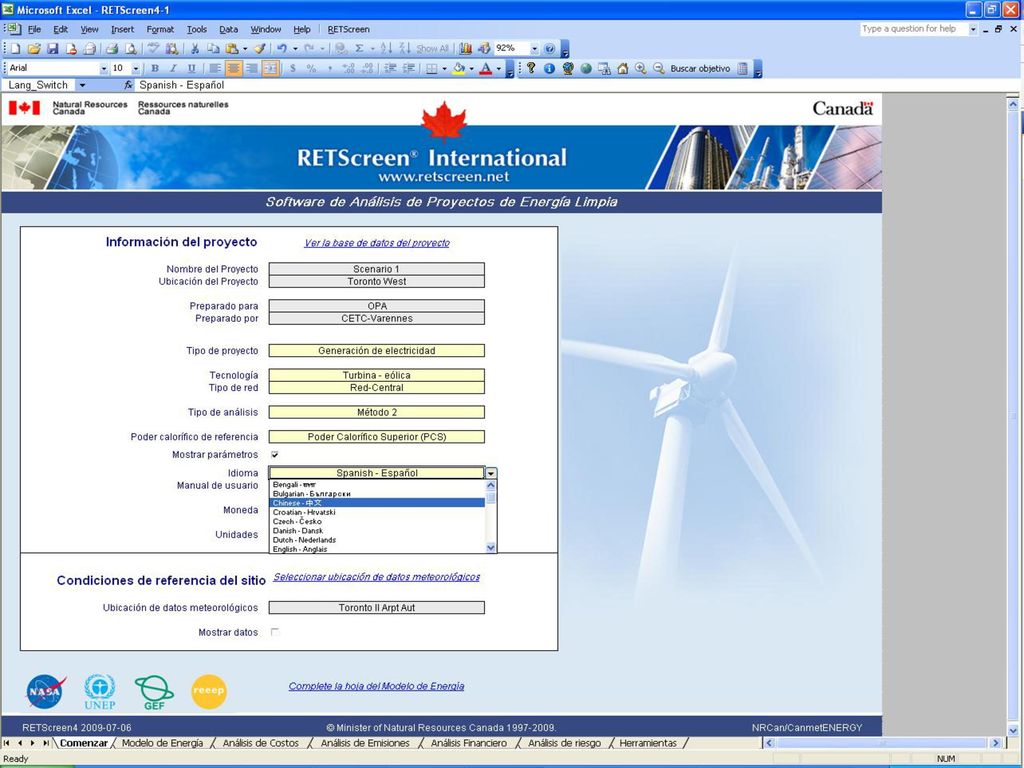Cut selection with the scissors icon
This screenshot has height=768, width=1024.
pyautogui.click(x=194, y=48)
